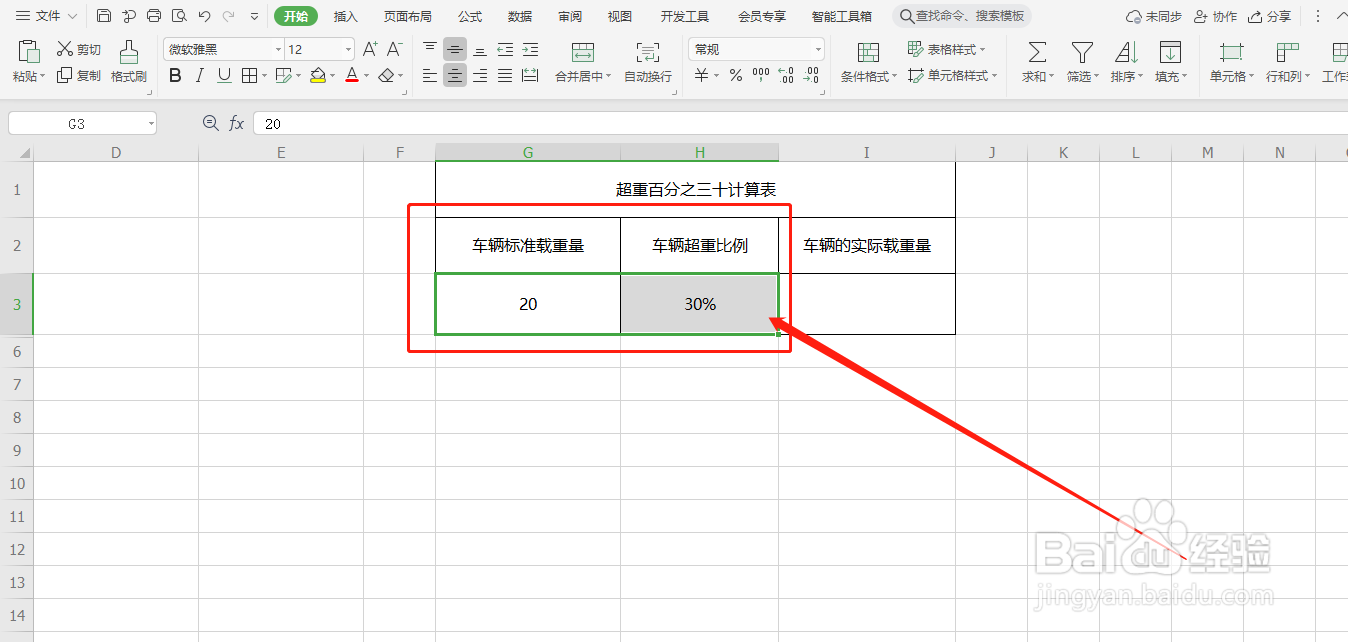Activate the Format Painter 格式刷
This screenshot has width=1348, height=642.
pyautogui.click(x=128, y=62)
